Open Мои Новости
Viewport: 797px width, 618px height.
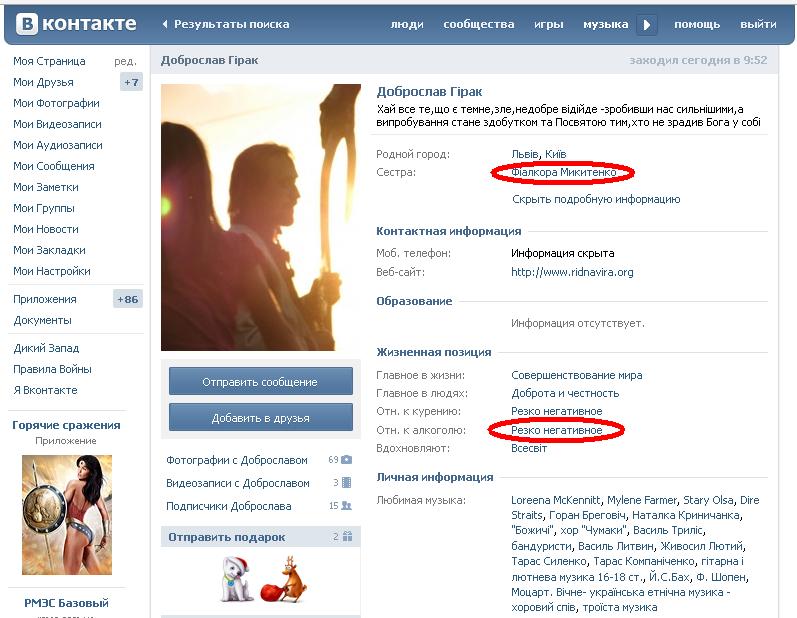pos(46,229)
